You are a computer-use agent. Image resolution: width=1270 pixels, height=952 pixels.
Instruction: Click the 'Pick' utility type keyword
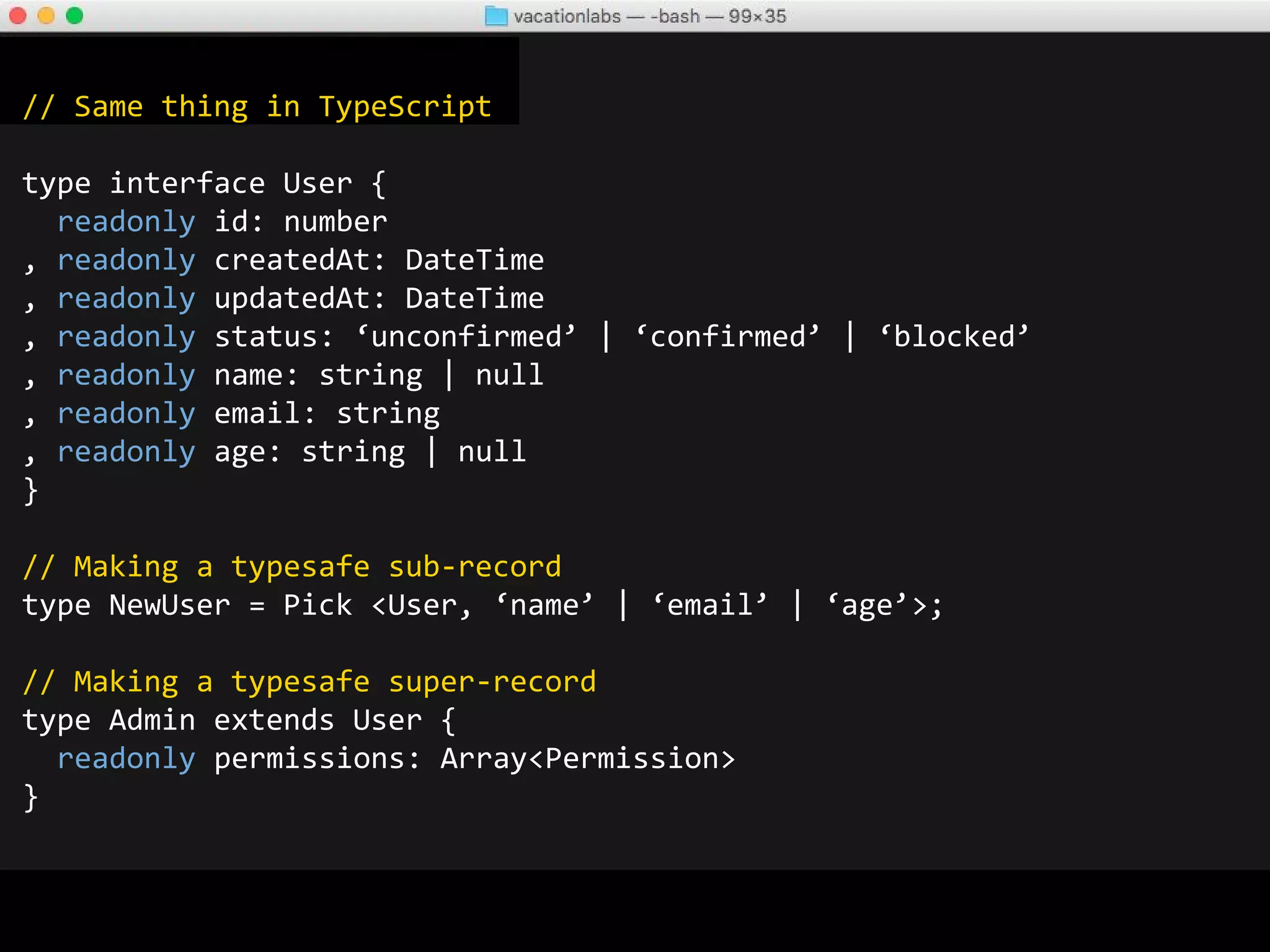(317, 606)
